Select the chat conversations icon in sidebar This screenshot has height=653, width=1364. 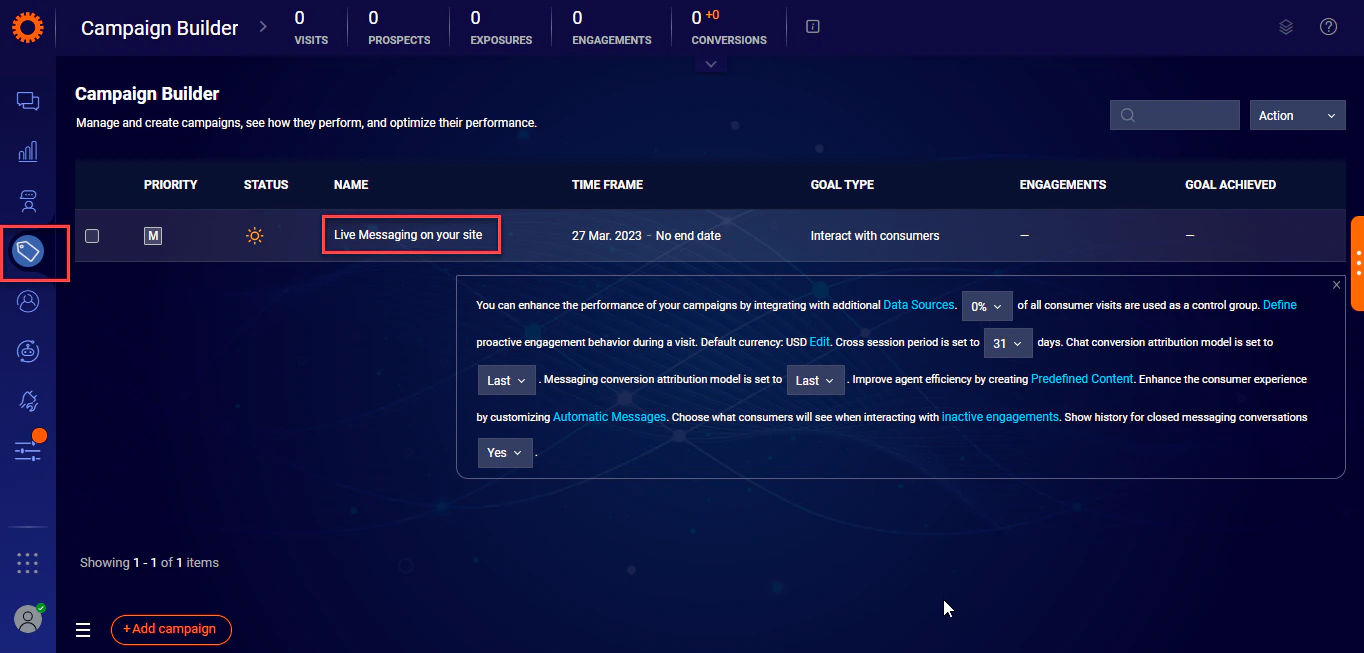27,101
